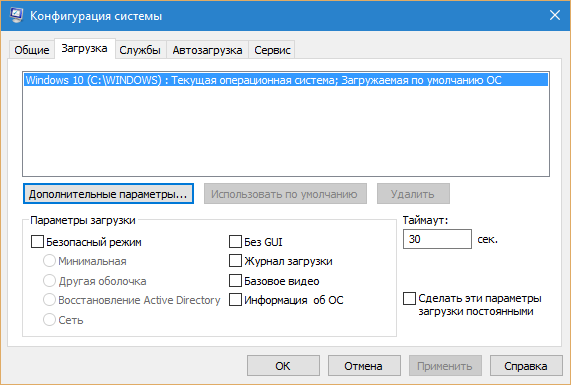Go to the Автозагрузка tab

[207, 50]
